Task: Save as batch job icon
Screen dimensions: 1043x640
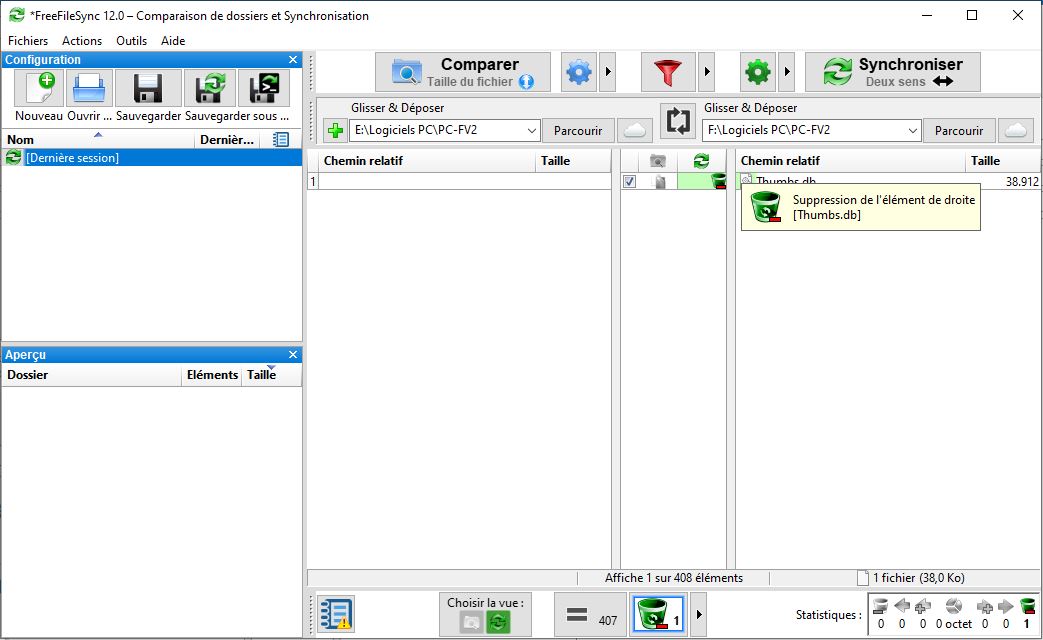Action: pyautogui.click(x=264, y=89)
